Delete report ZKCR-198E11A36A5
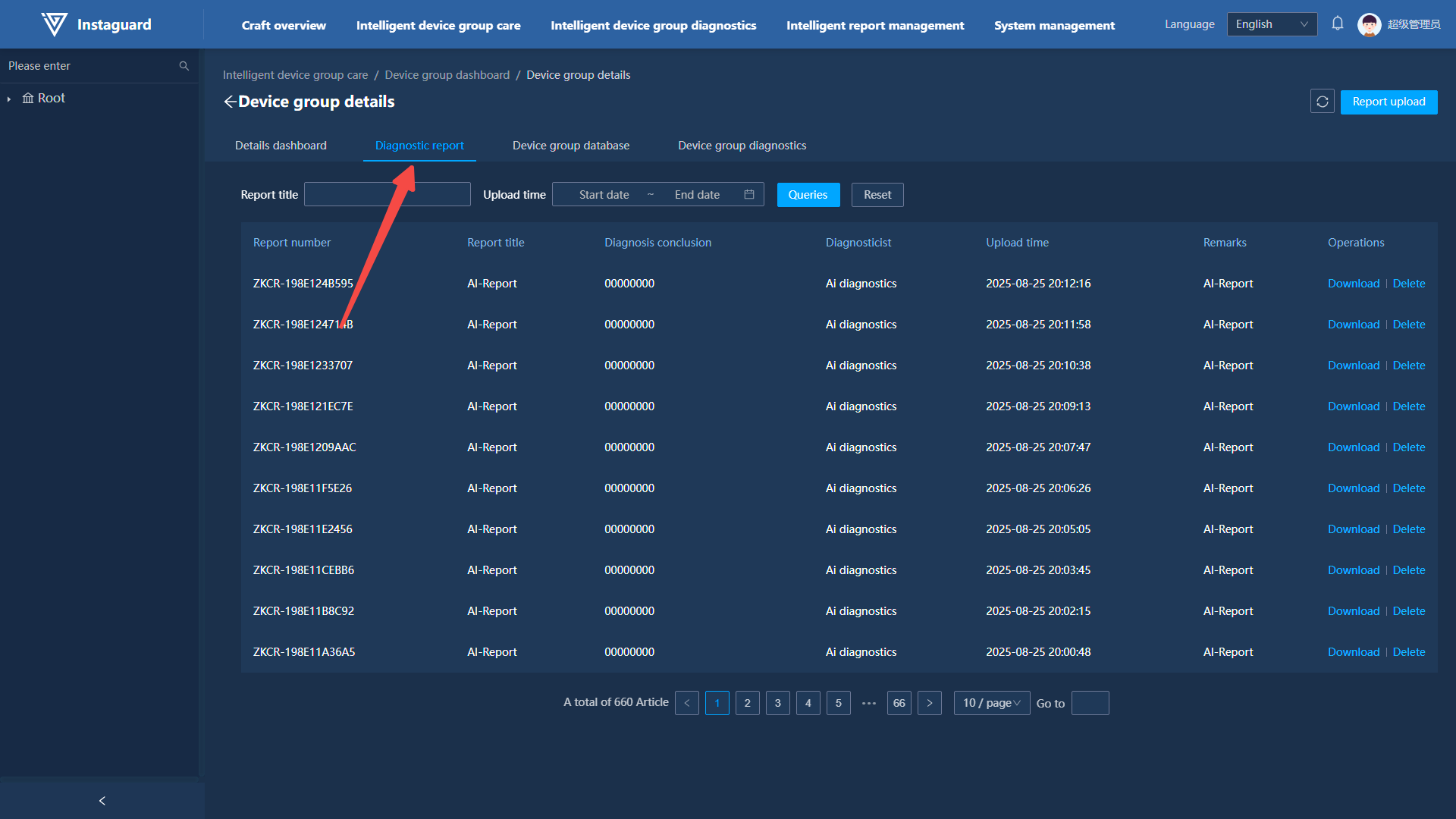This screenshot has width=1456, height=819. pyautogui.click(x=1408, y=652)
